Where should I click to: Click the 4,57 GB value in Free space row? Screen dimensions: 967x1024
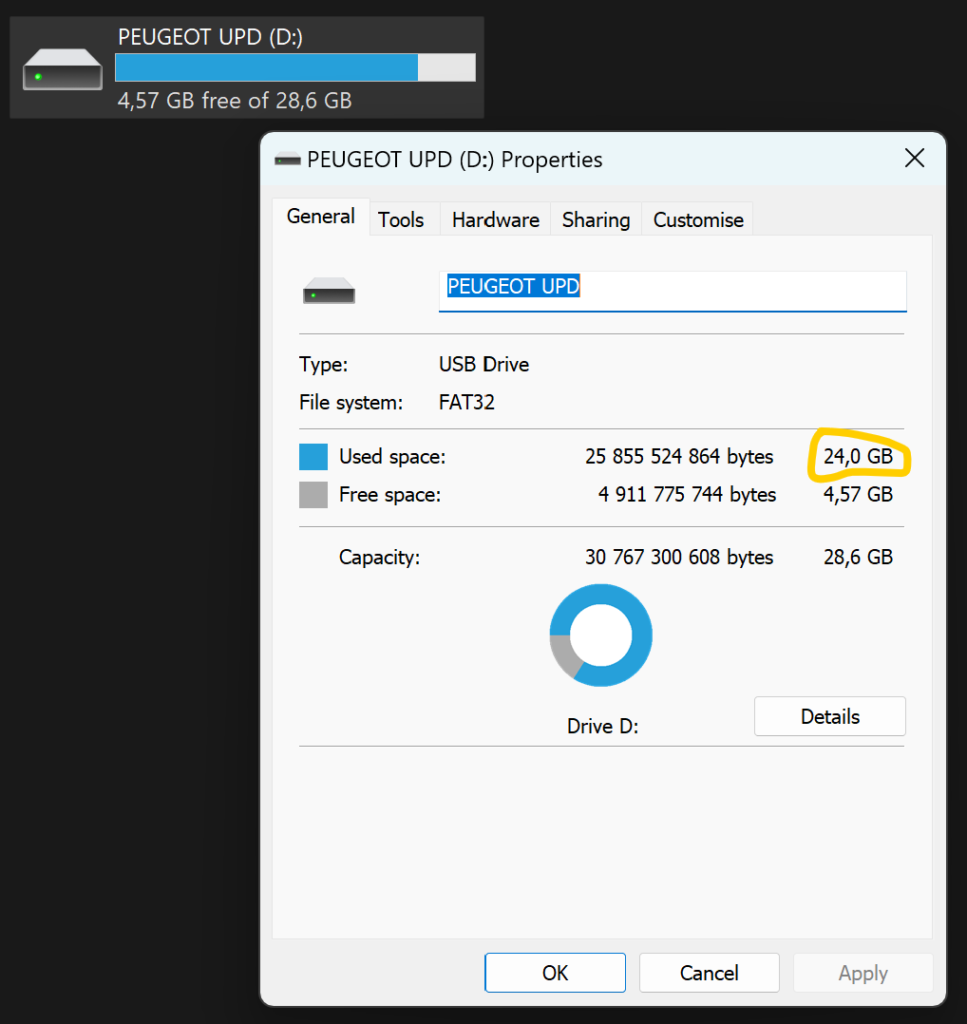click(858, 494)
